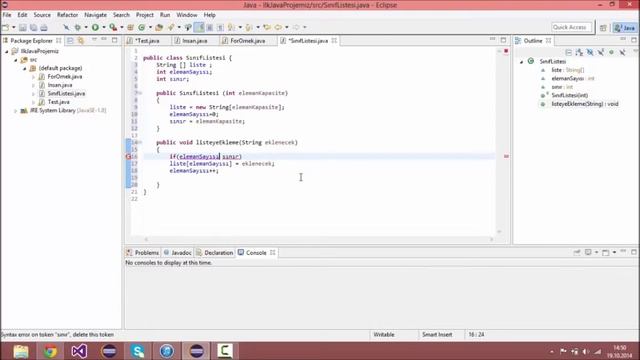Click the green Run button
Screen dimensions: 640x360
pyautogui.click(x=95, y=27)
